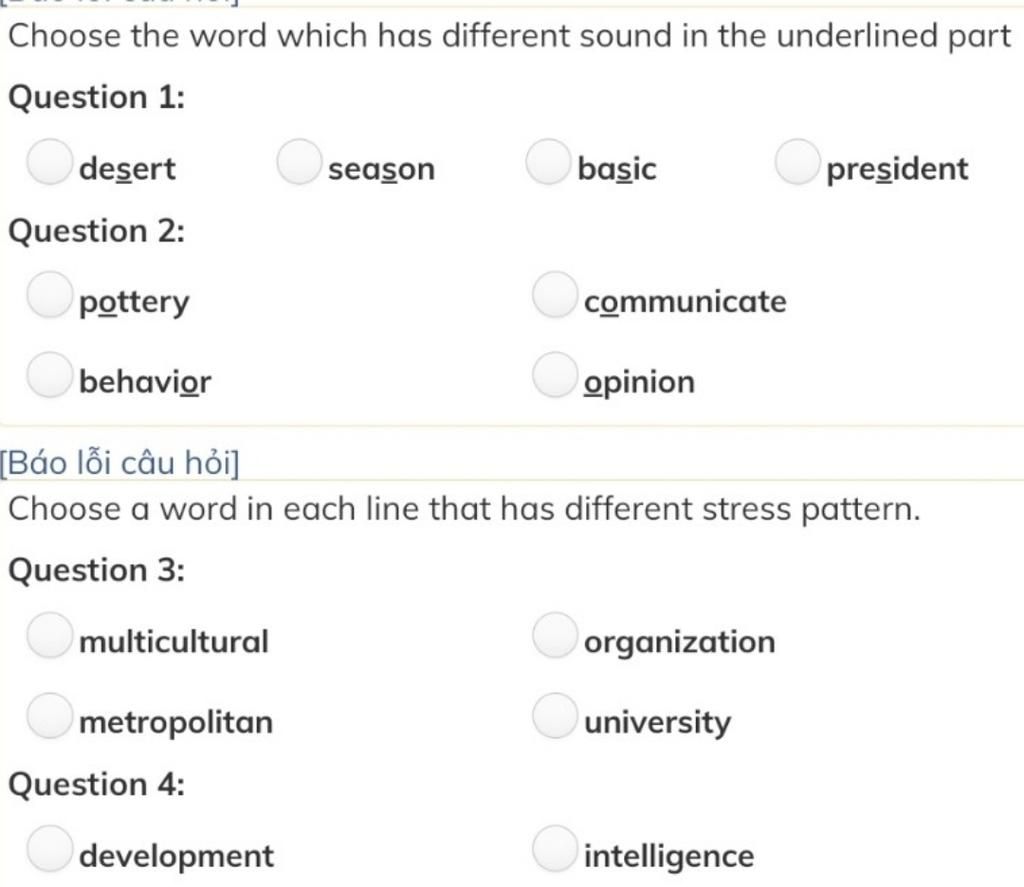Select the 'desert' radio button
This screenshot has width=1024, height=887.
coord(50,162)
